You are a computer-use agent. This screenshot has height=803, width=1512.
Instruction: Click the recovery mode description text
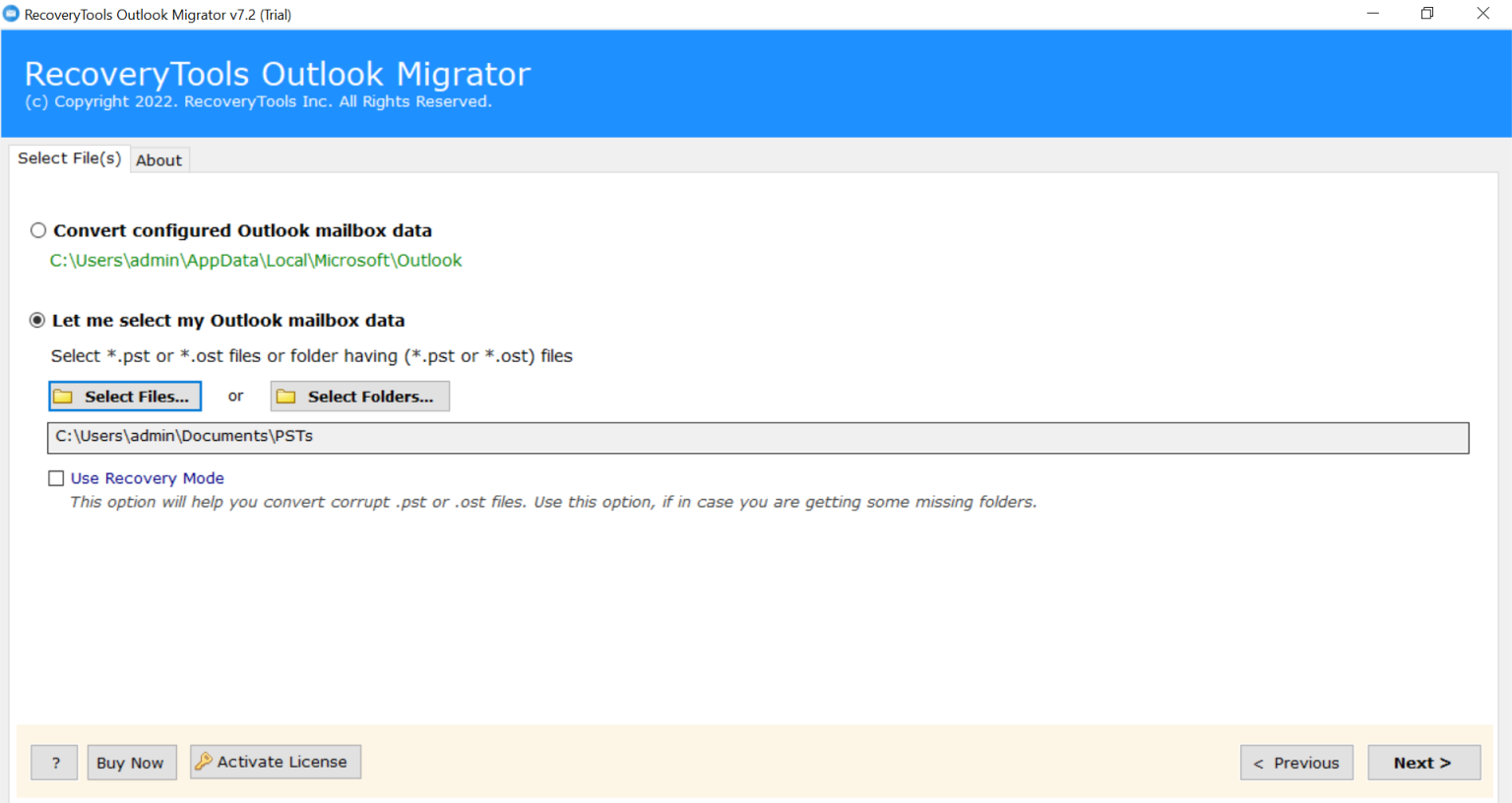[x=553, y=502]
